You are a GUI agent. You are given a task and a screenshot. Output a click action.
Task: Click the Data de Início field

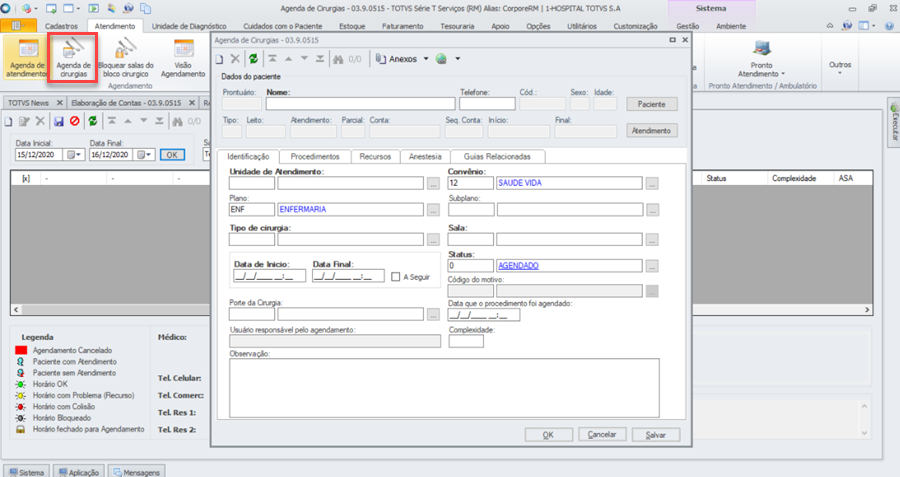pyautogui.click(x=269, y=277)
